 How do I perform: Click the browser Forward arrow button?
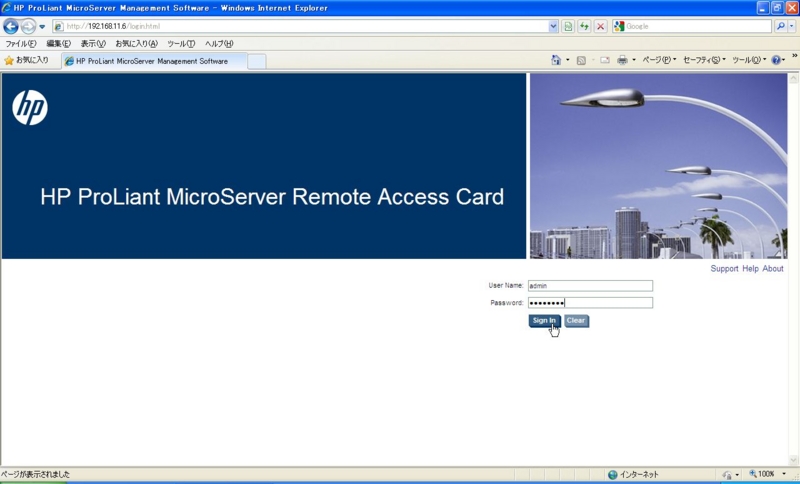pos(28,26)
